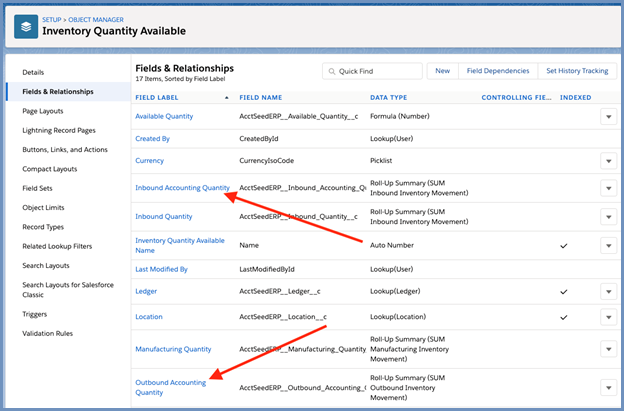Click the Formula (Number) data type text
624x411 pixels.
click(x=400, y=117)
